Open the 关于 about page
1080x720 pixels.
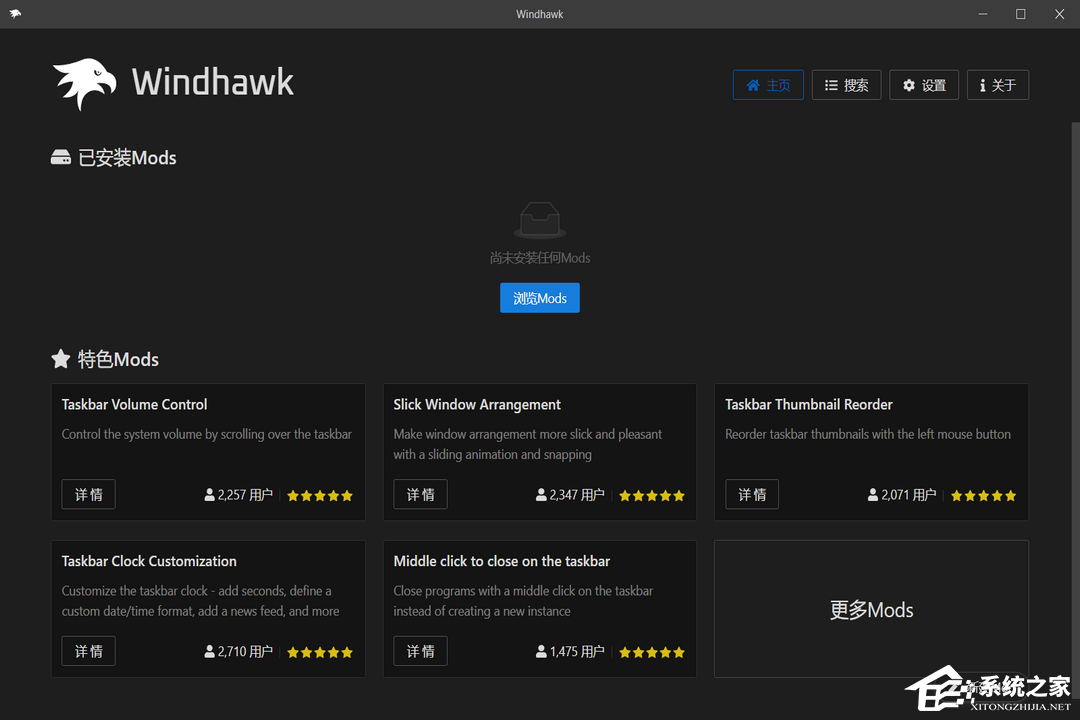coord(997,85)
